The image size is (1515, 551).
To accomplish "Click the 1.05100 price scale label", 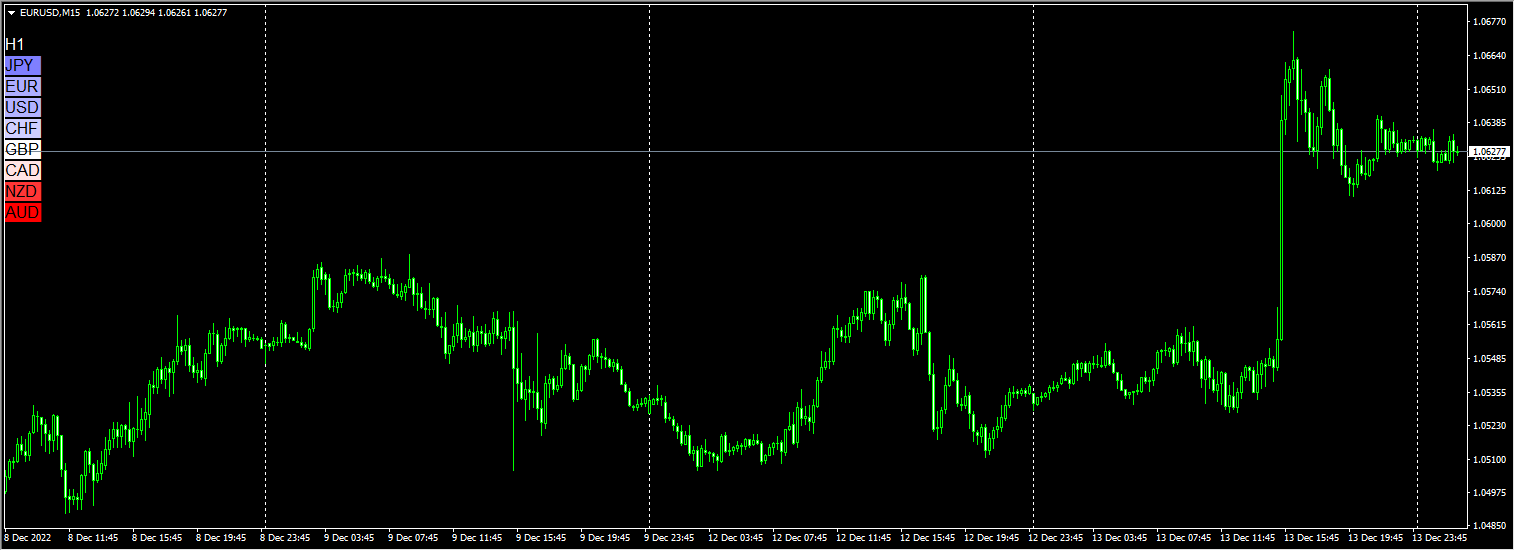I will click(1490, 460).
